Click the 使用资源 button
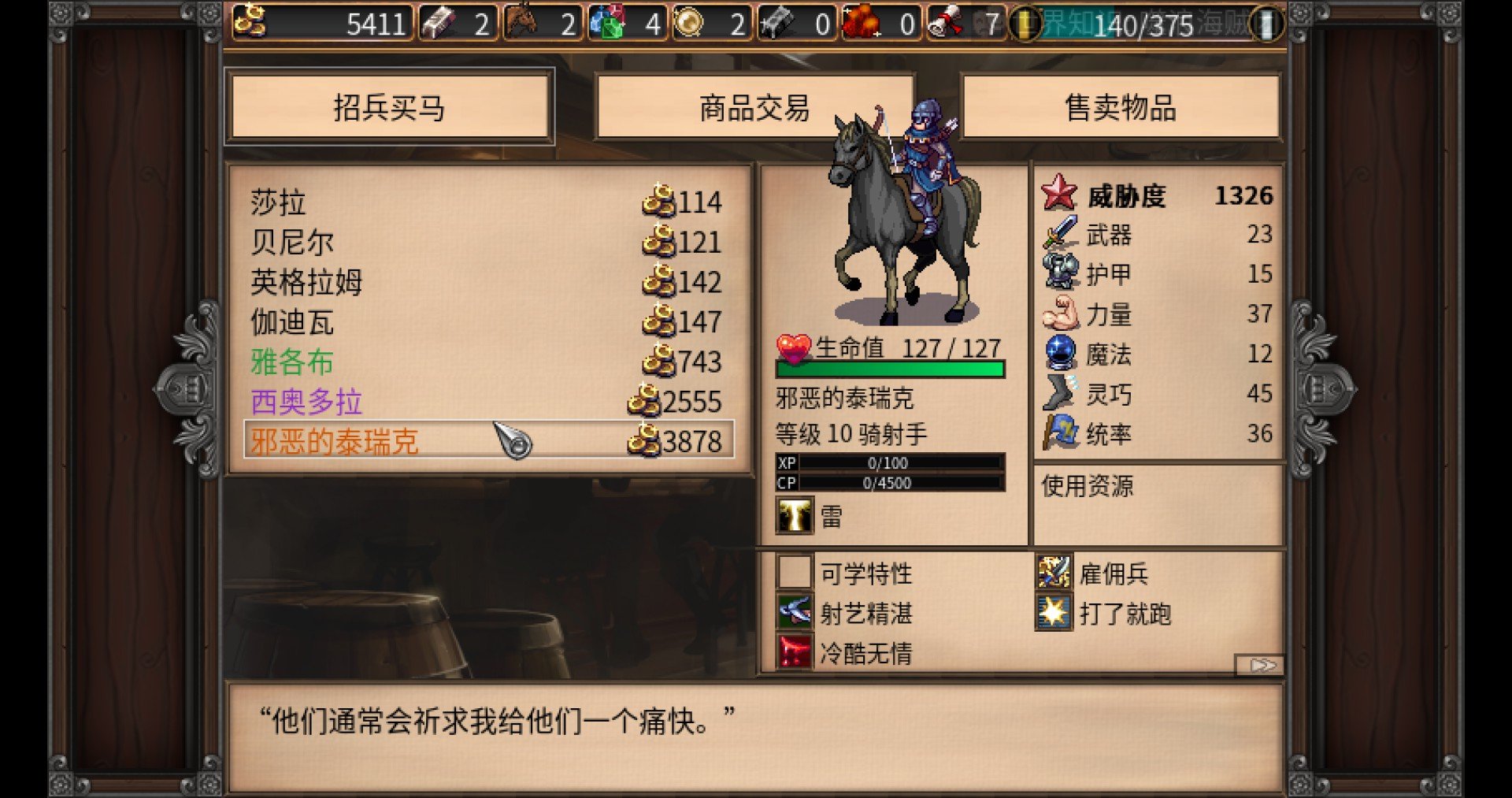The height and width of the screenshot is (798, 1512). click(x=1087, y=486)
